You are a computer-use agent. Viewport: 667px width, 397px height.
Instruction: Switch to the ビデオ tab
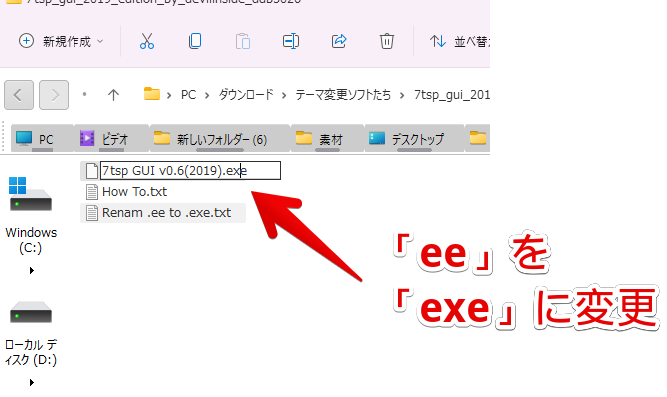tap(112, 139)
